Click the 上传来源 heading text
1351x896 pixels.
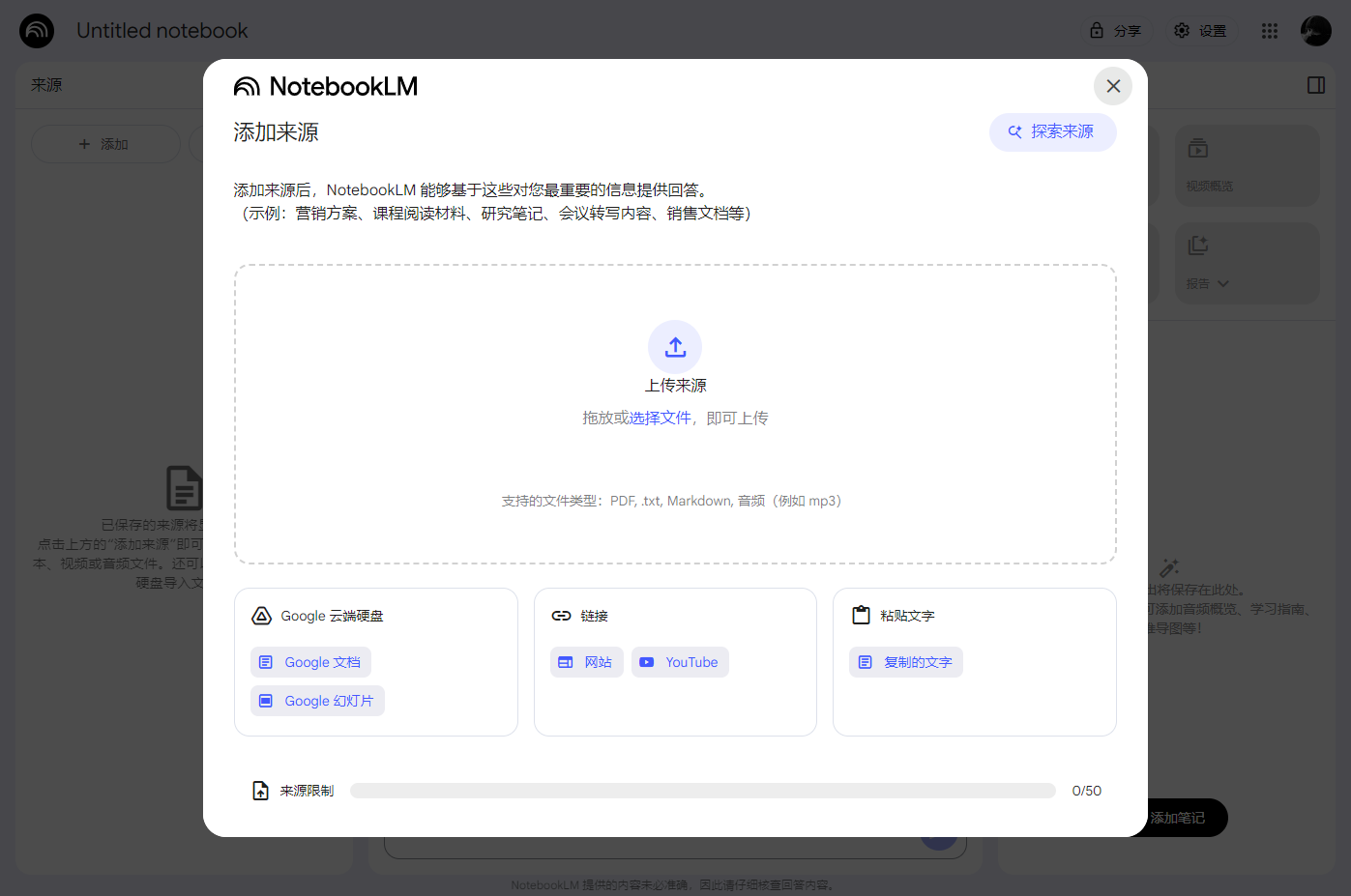(x=676, y=385)
